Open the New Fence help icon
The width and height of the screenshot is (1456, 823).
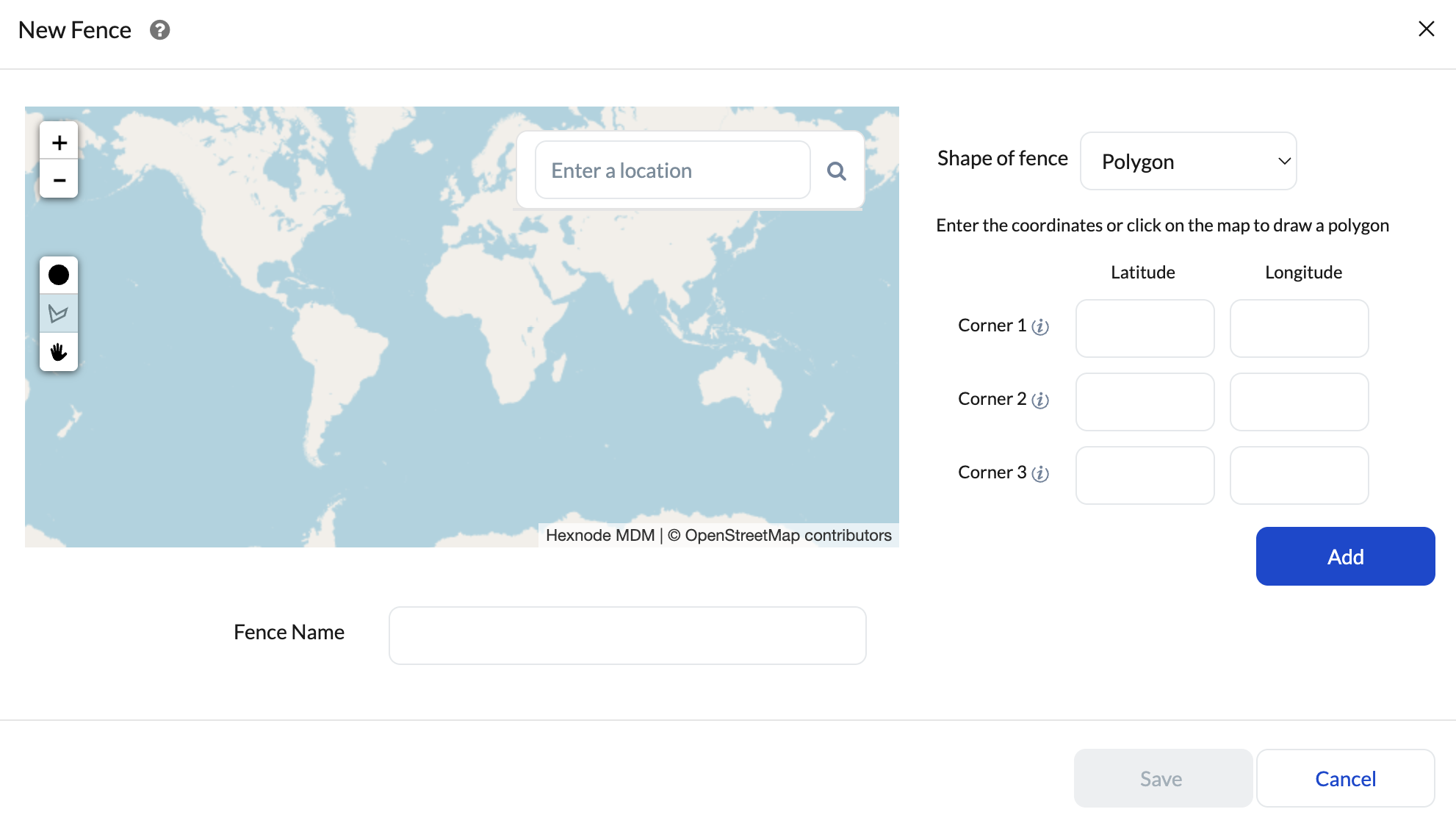159,30
